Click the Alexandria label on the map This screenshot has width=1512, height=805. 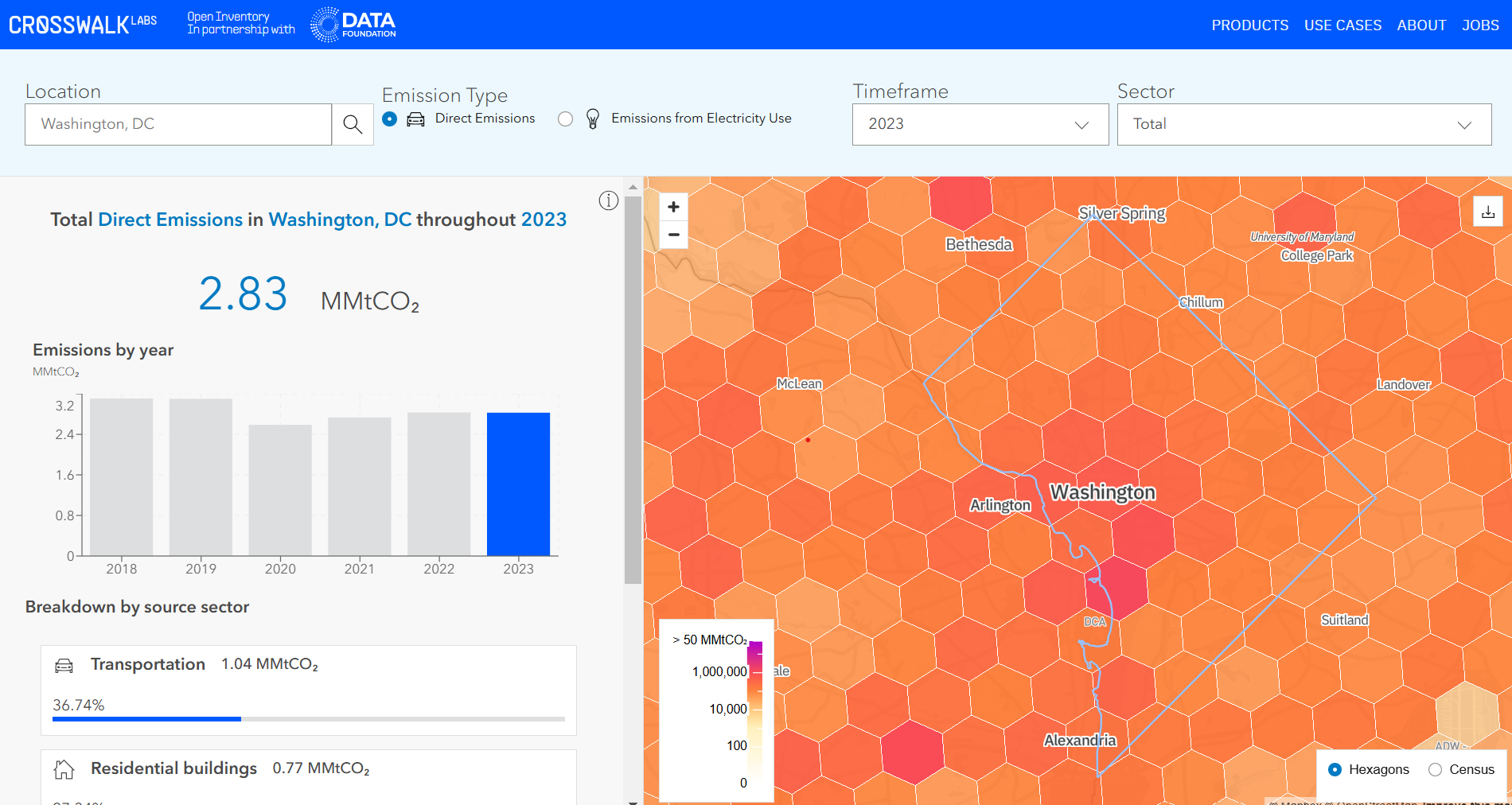[x=1080, y=741]
